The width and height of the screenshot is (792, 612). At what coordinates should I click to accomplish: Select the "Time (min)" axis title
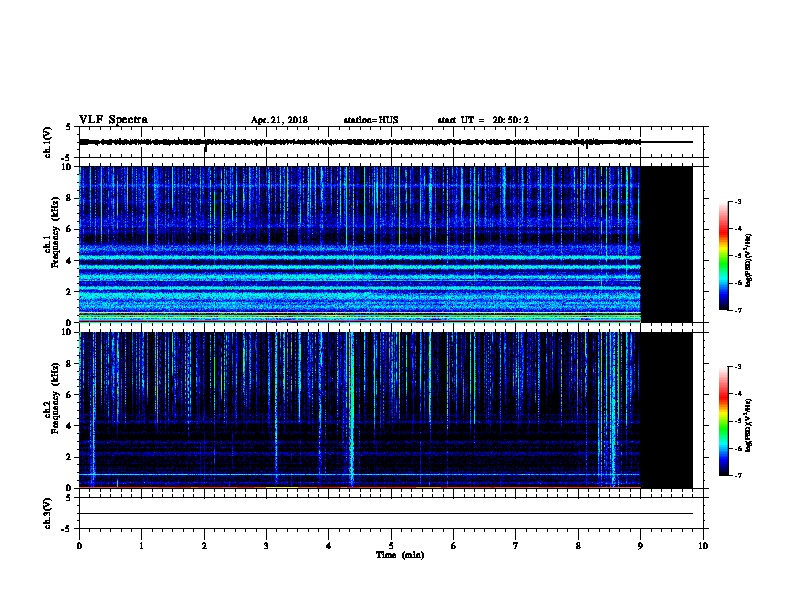click(400, 555)
